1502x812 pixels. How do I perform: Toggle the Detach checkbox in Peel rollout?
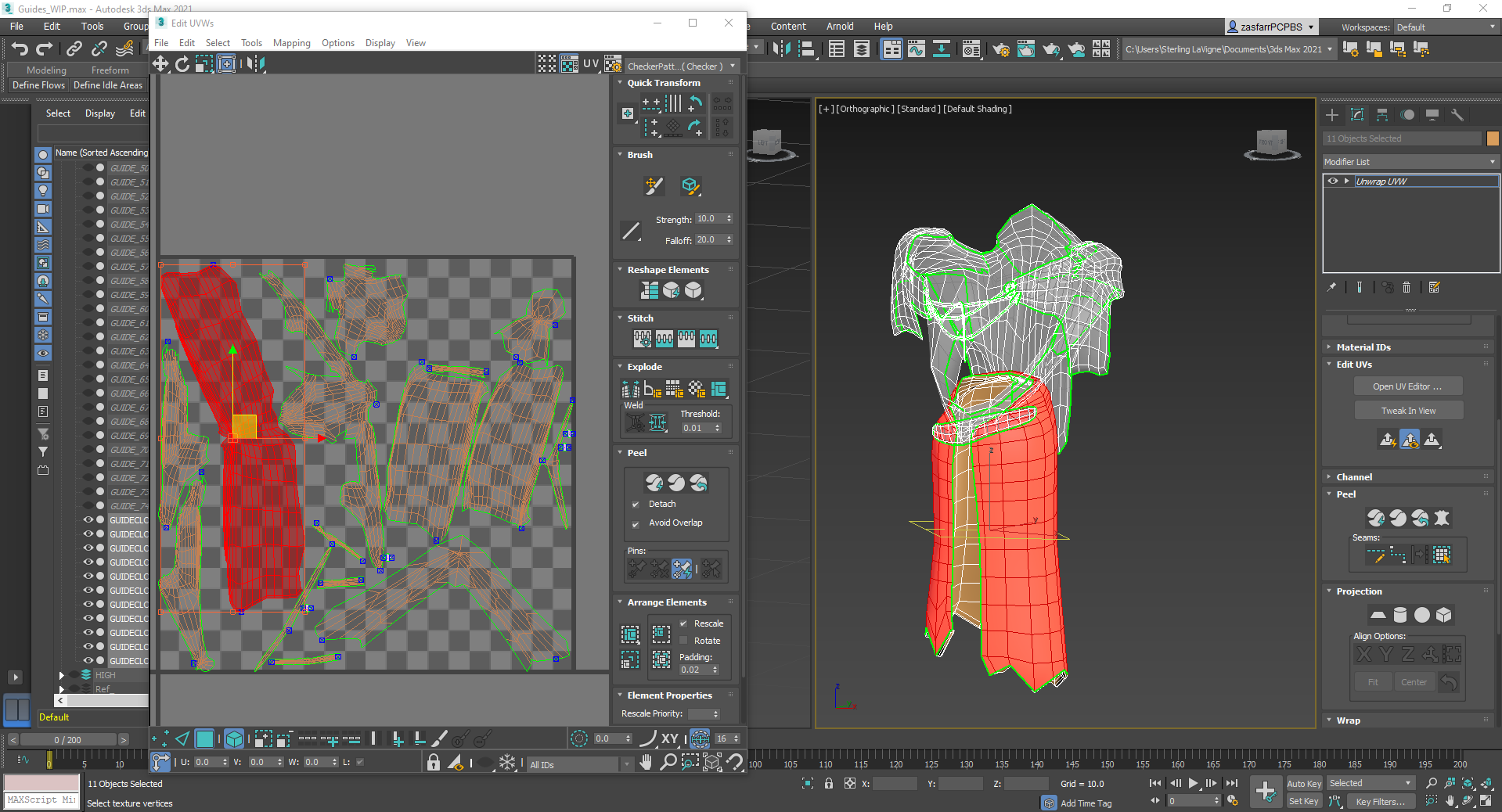click(x=636, y=505)
